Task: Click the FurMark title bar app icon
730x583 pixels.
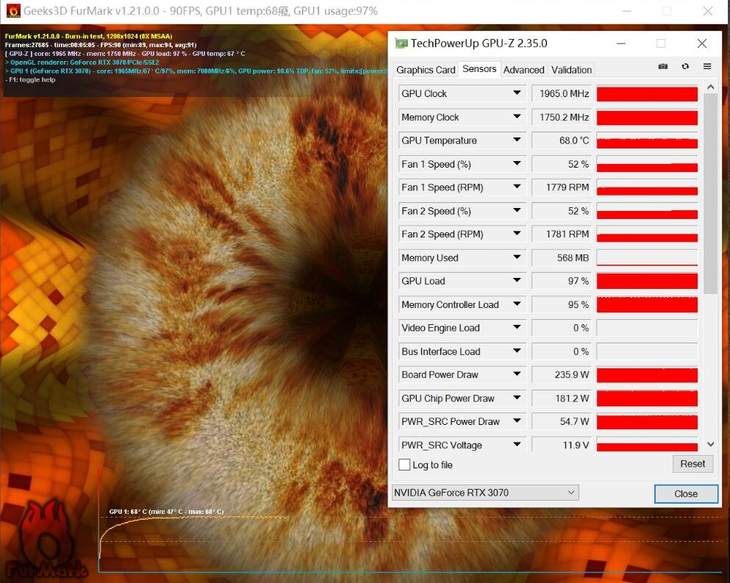Action: 11,10
